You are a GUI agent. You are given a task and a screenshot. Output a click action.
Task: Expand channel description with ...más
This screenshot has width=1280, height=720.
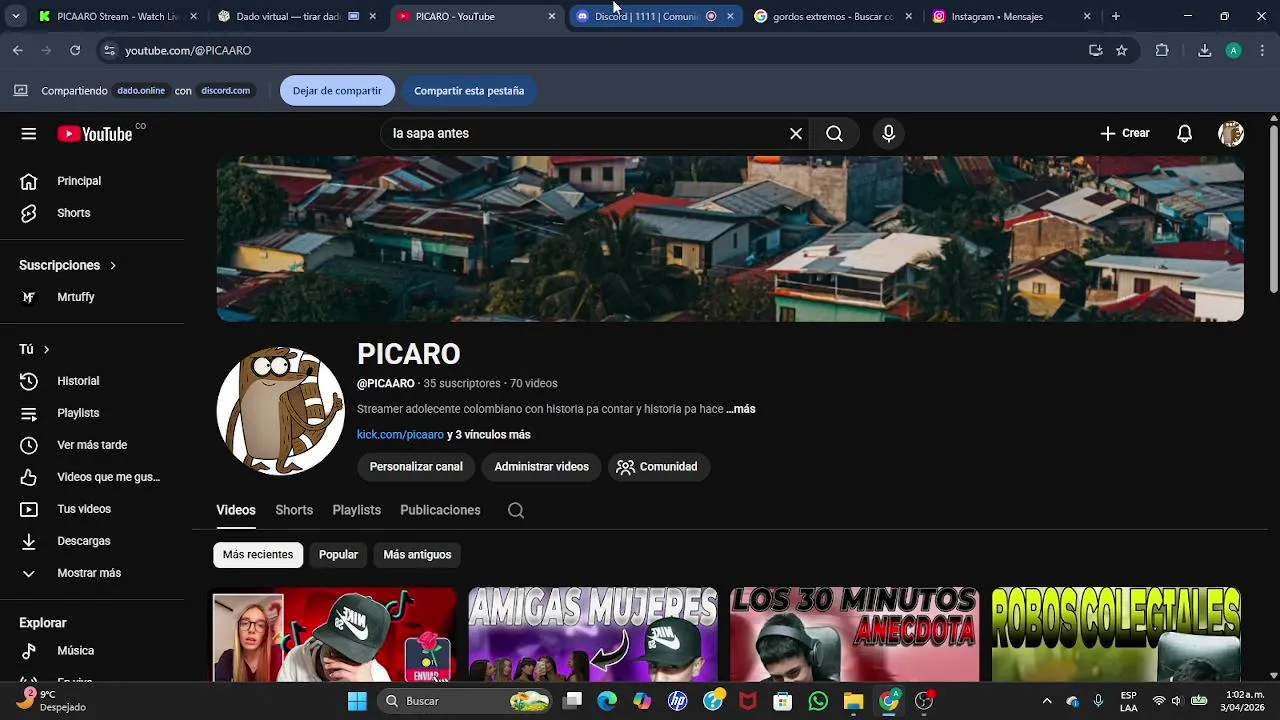pos(741,409)
